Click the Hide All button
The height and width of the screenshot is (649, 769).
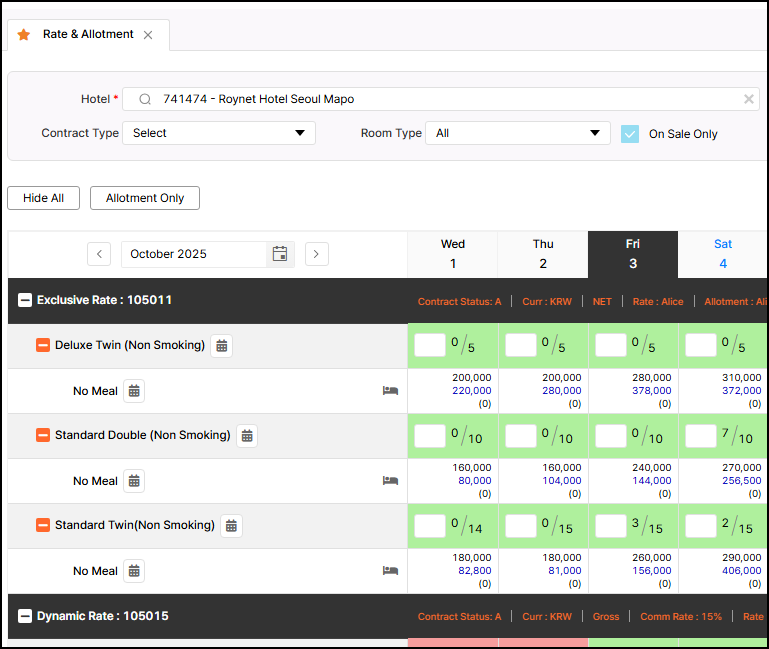(x=43, y=198)
